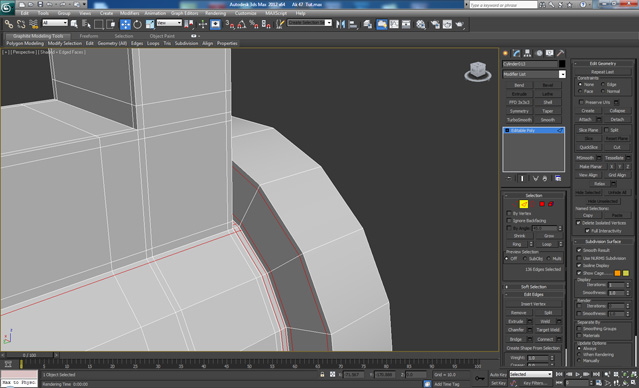Click the orange Show Cage color swatch
Image resolution: width=639 pixels, height=388 pixels.
(x=617, y=273)
